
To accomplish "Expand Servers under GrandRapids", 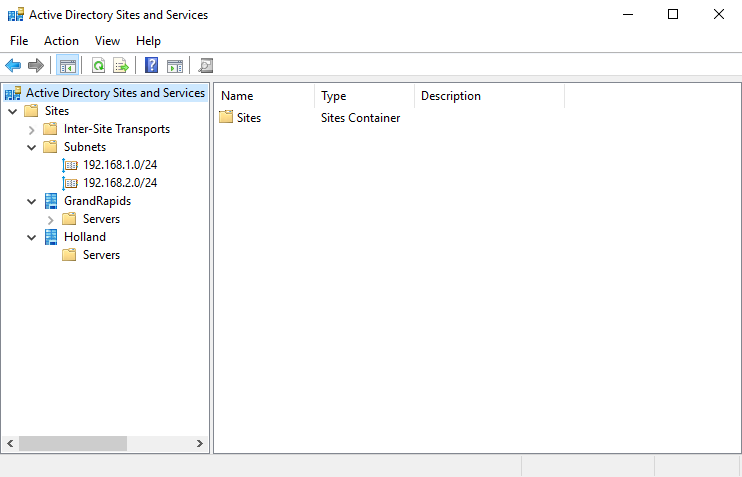I will click(51, 219).
